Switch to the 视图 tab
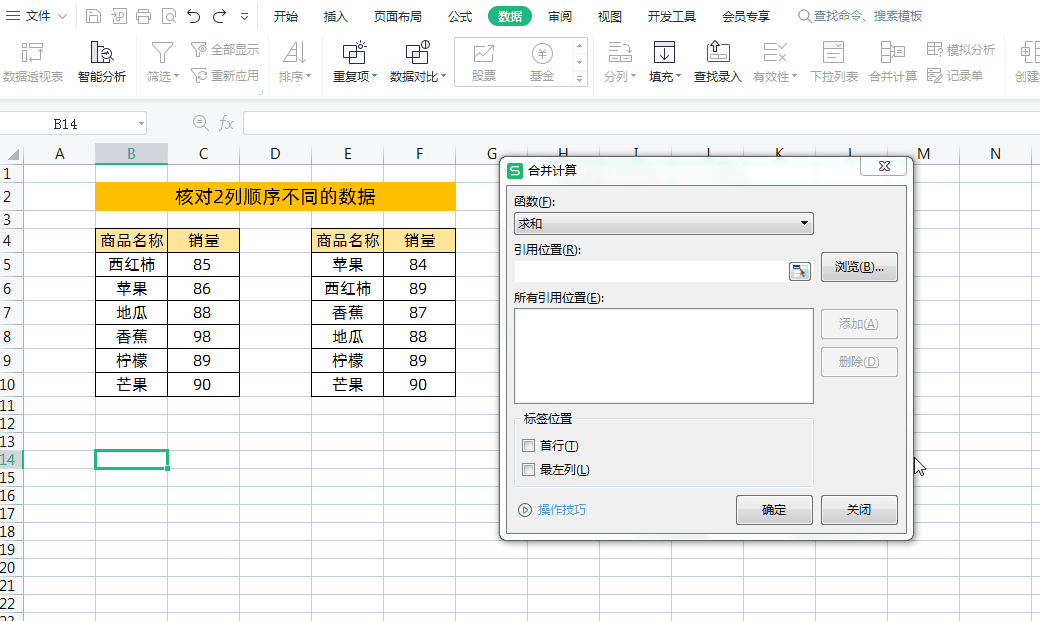Image resolution: width=1040 pixels, height=621 pixels. tap(610, 16)
